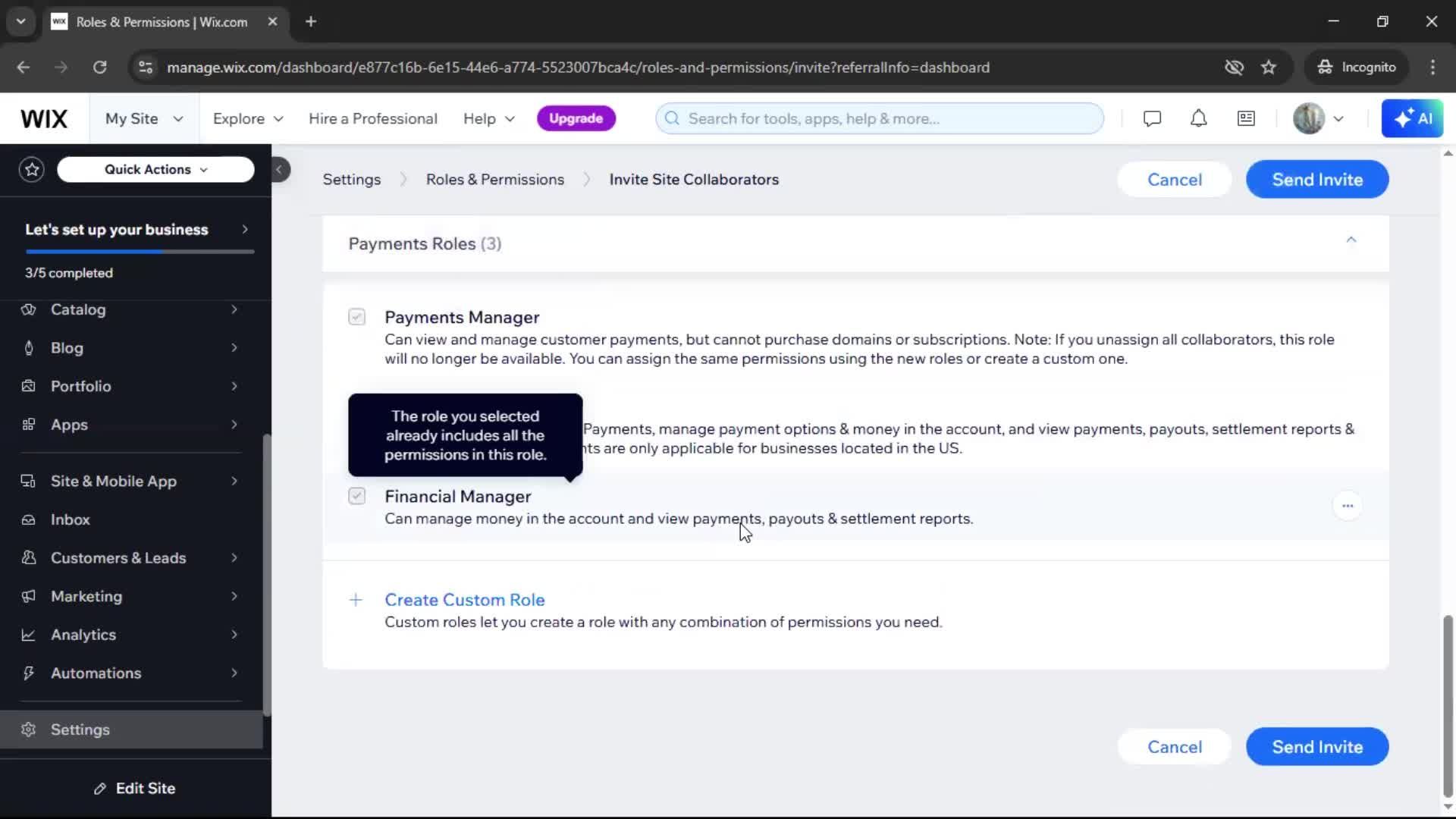Open Financial Manager more options menu
This screenshot has height=819, width=1456.
[x=1348, y=506]
